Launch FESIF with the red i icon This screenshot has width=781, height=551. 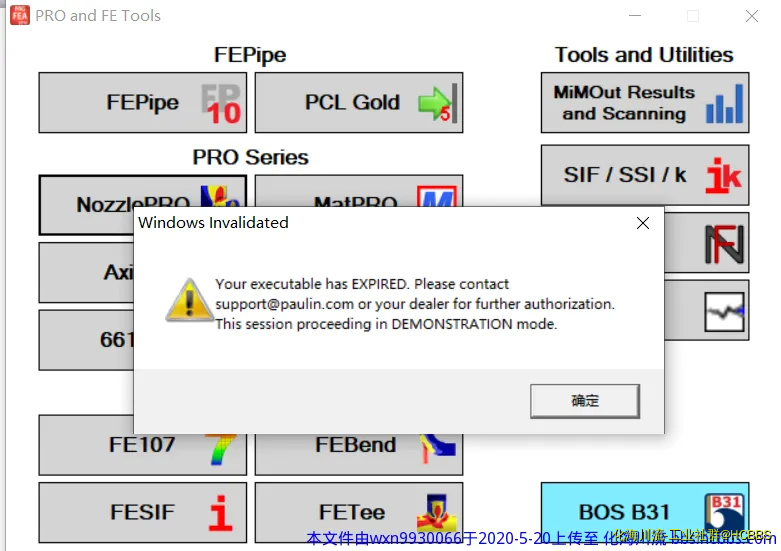142,512
